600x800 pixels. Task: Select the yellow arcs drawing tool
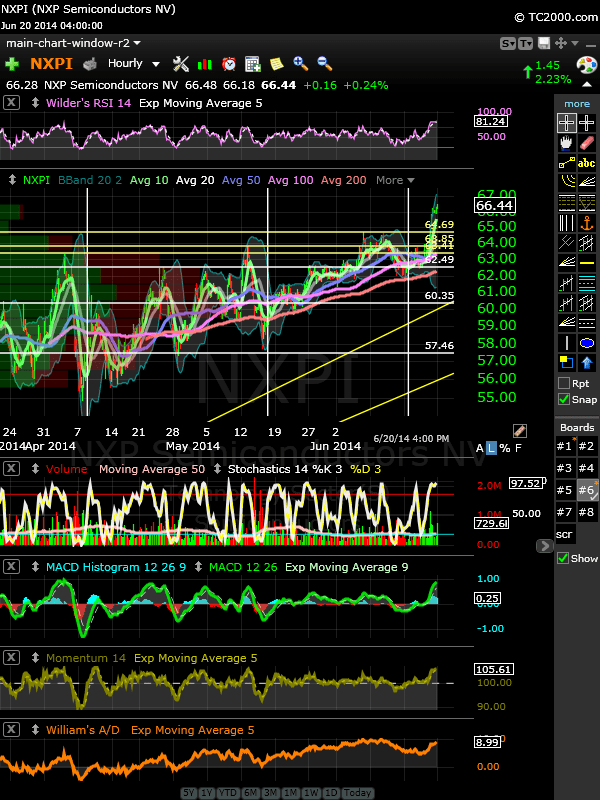click(x=566, y=183)
